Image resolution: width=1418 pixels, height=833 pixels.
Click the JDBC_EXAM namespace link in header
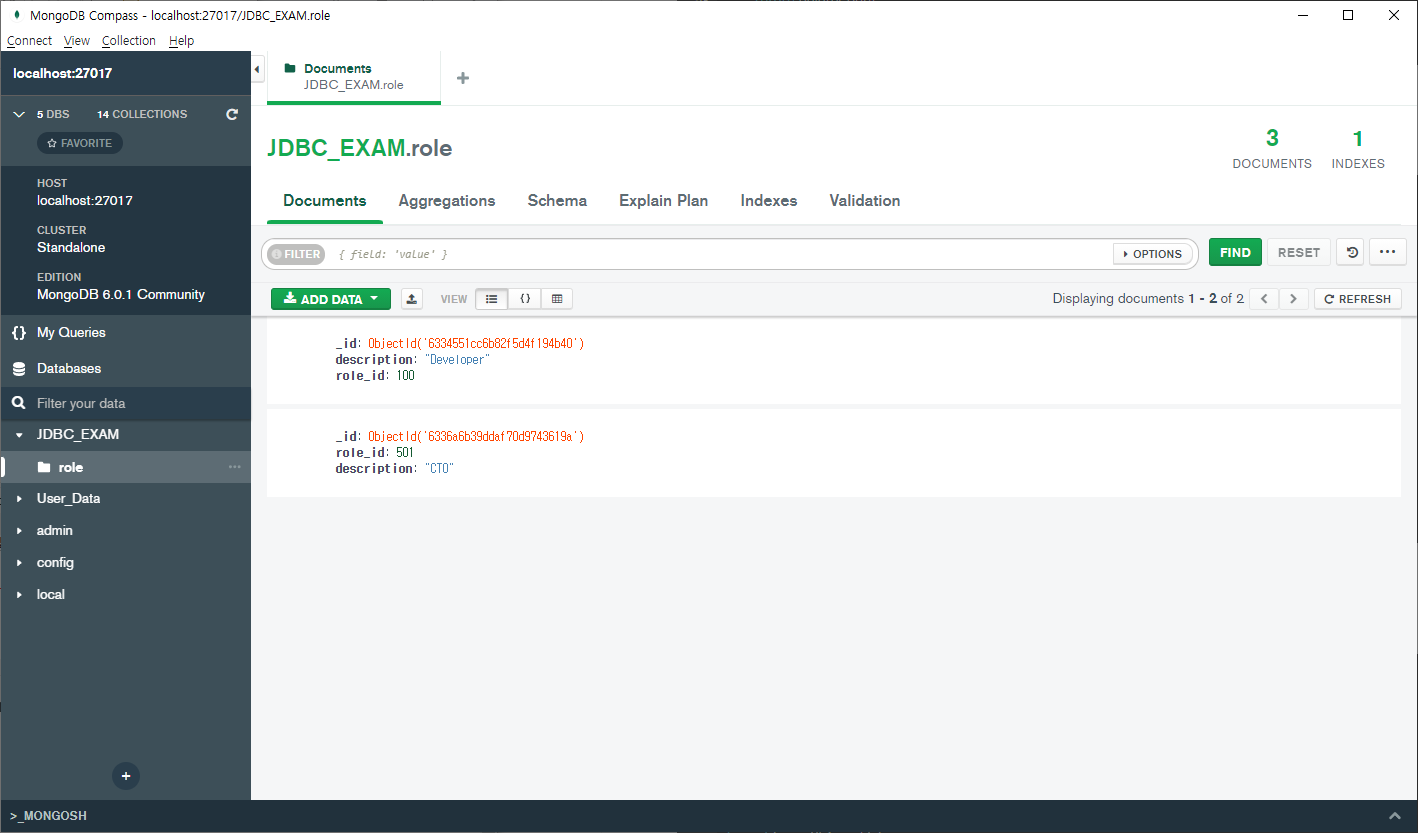tap(336, 148)
